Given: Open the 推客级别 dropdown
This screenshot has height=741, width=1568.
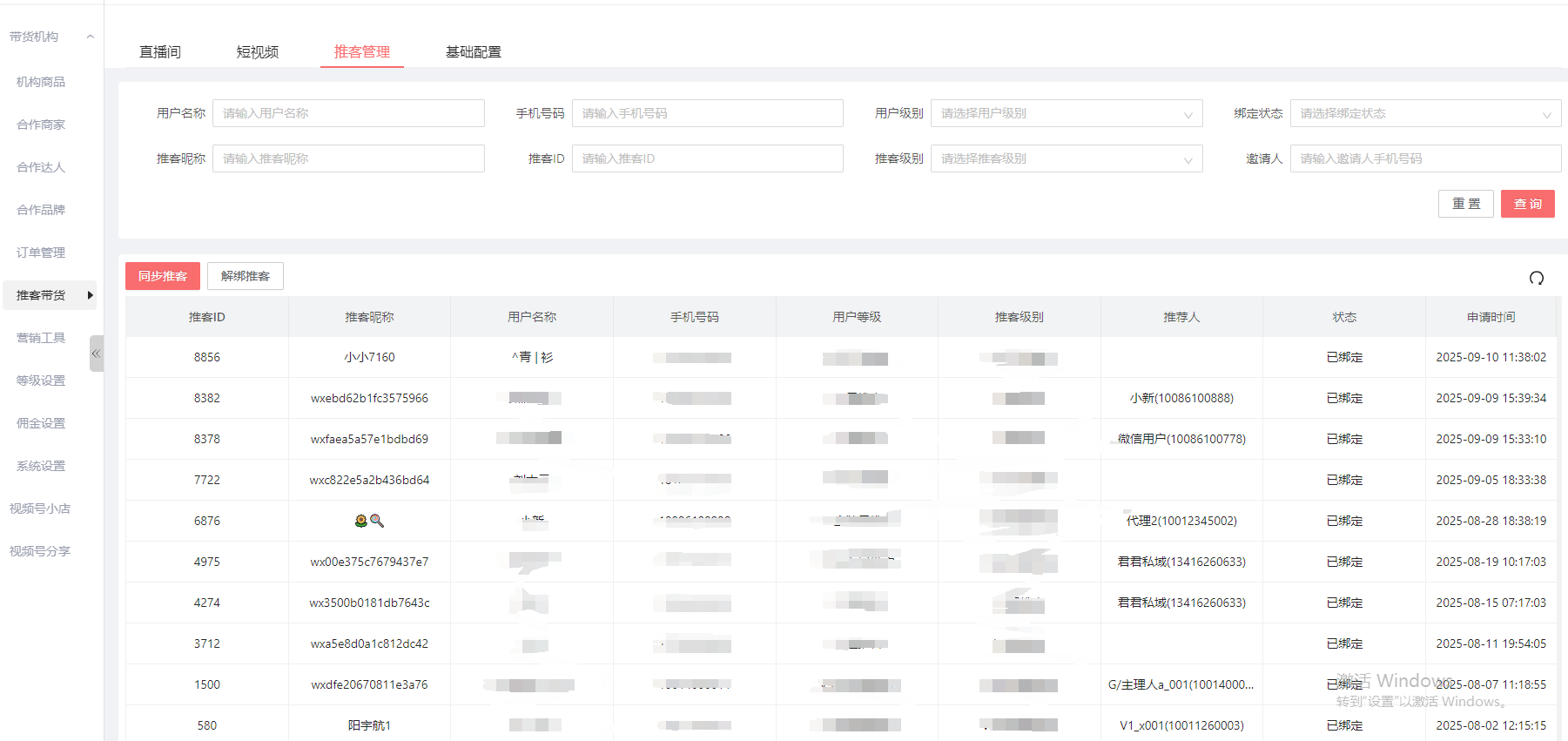Looking at the screenshot, I should [1066, 158].
